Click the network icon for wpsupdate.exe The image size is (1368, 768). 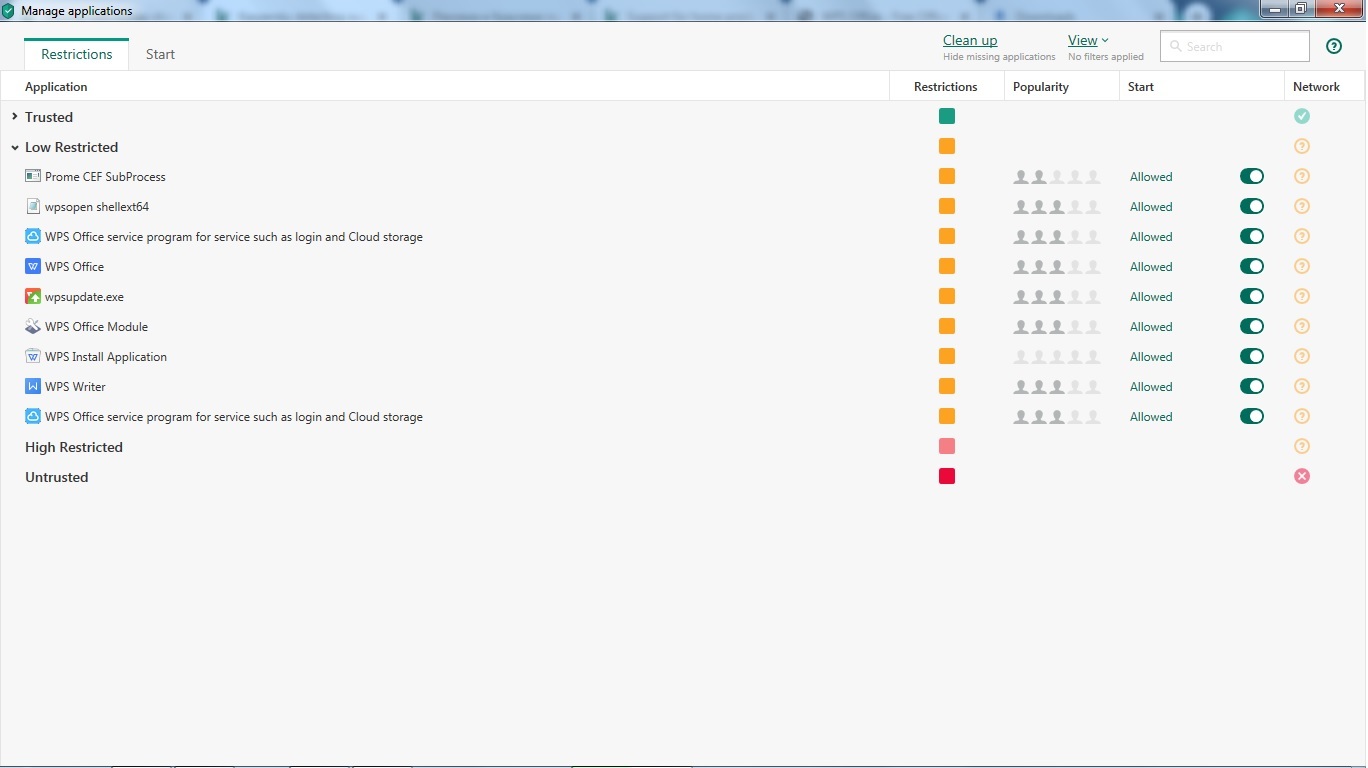click(1302, 296)
